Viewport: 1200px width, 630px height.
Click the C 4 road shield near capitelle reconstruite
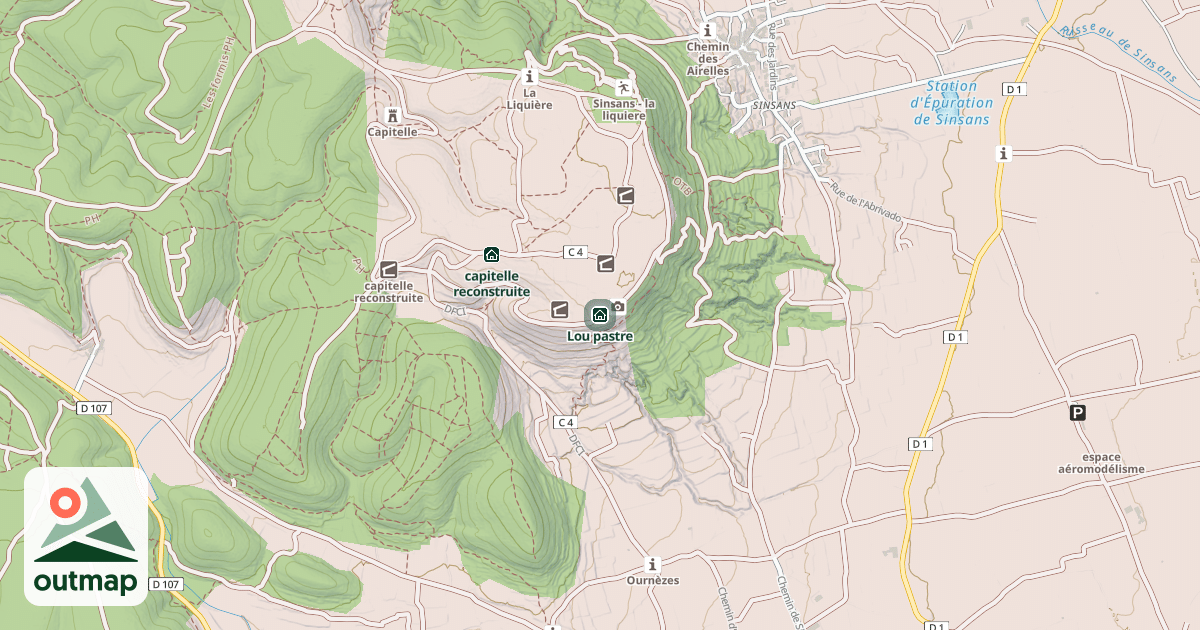(575, 252)
